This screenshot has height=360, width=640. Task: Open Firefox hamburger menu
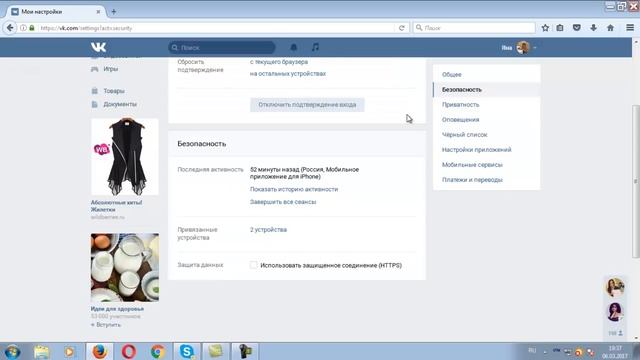tap(630, 28)
